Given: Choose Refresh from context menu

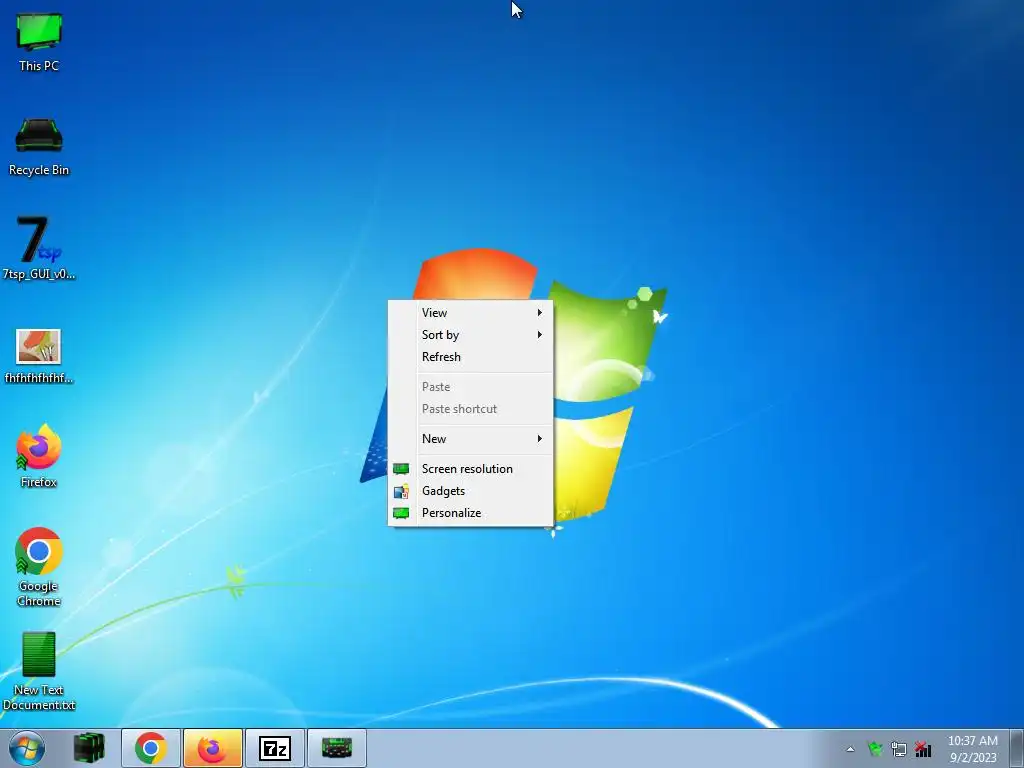Looking at the screenshot, I should [471, 357].
